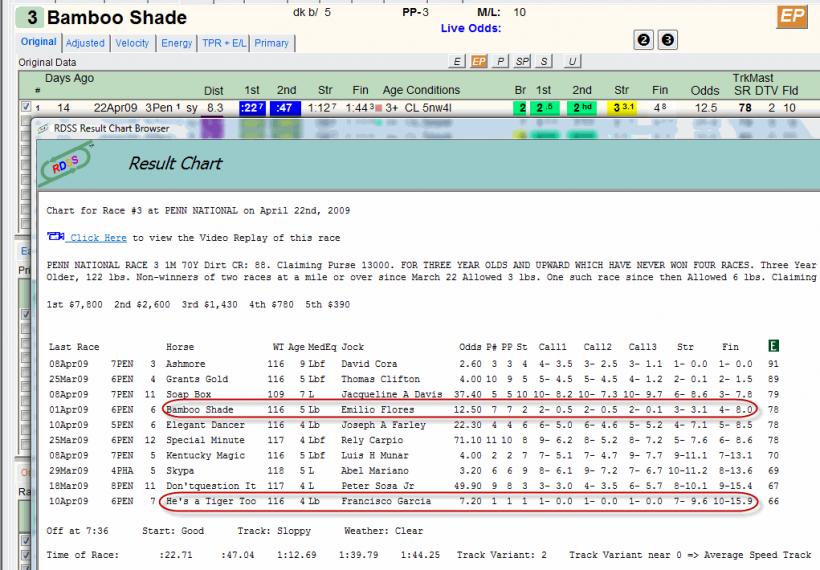Image resolution: width=820 pixels, height=570 pixels.
Task: Click the pink square beside 1:44.3 finish time
Action: [x=379, y=108]
